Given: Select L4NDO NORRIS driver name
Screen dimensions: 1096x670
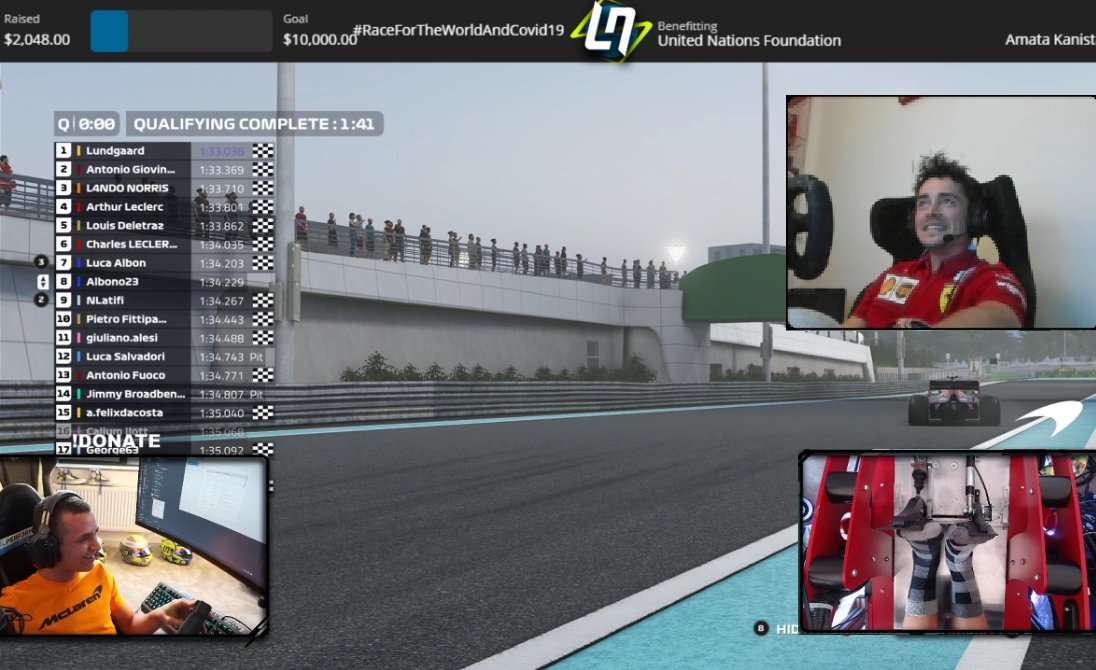Looking at the screenshot, I should [127, 188].
